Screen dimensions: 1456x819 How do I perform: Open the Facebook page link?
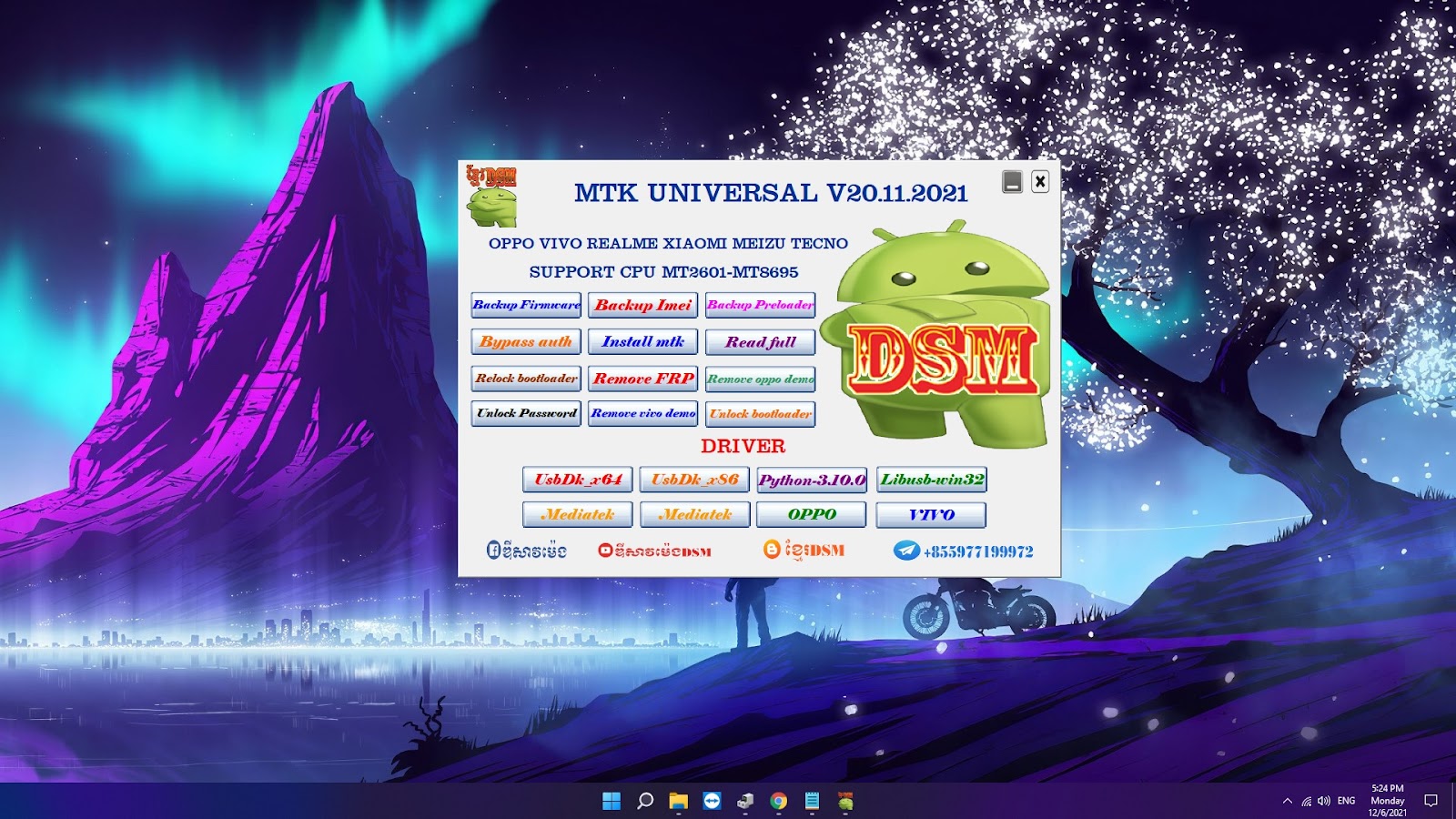point(526,551)
